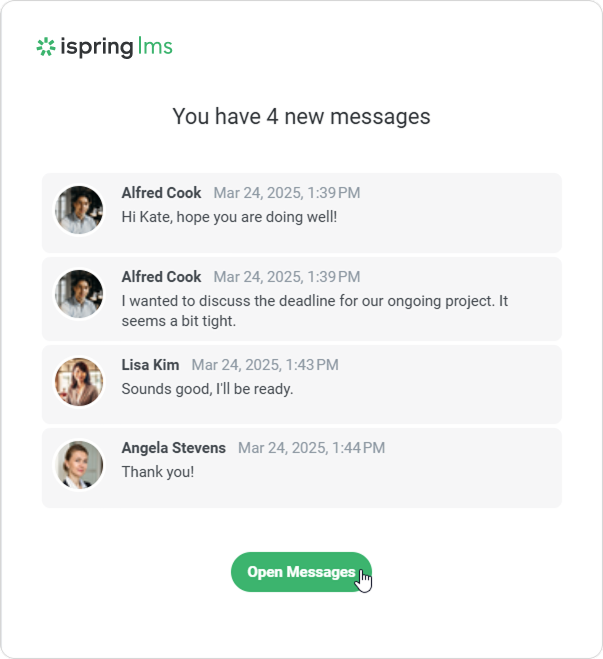Select the Lisa Kim sender name
This screenshot has height=659, width=603.
tap(150, 365)
